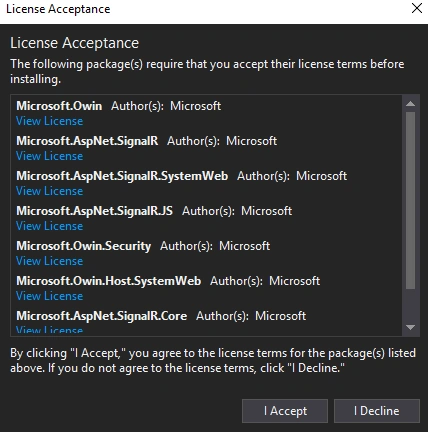The image size is (428, 432).
Task: Click the scrollbar down arrow
Action: coord(410,327)
